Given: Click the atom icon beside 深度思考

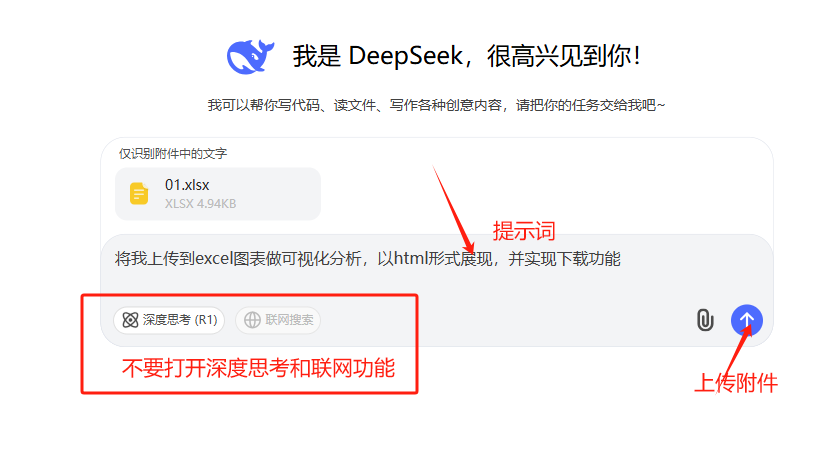Looking at the screenshot, I should 130,320.
